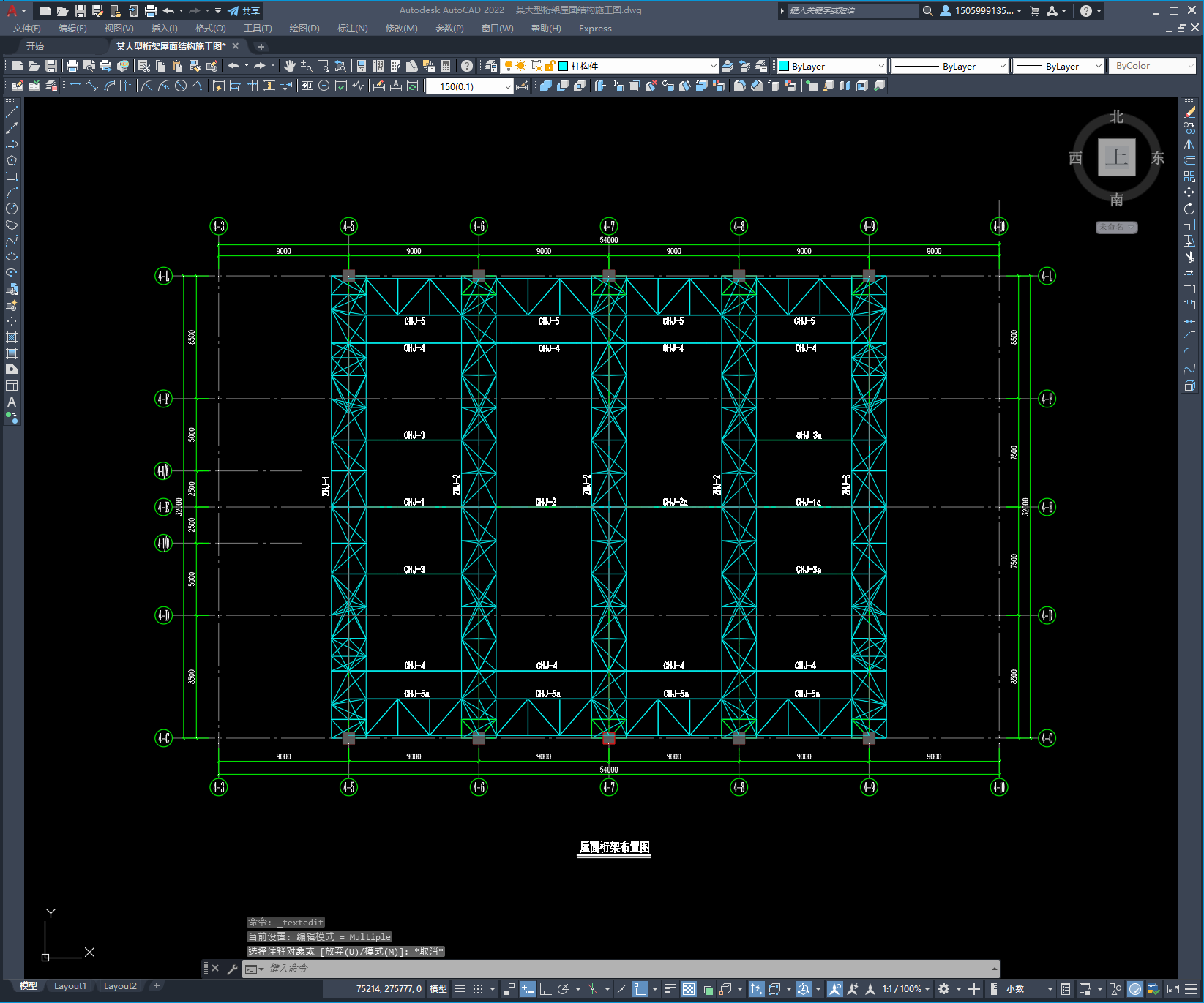Click the Erase tool in modify toolbar

coord(1189,112)
